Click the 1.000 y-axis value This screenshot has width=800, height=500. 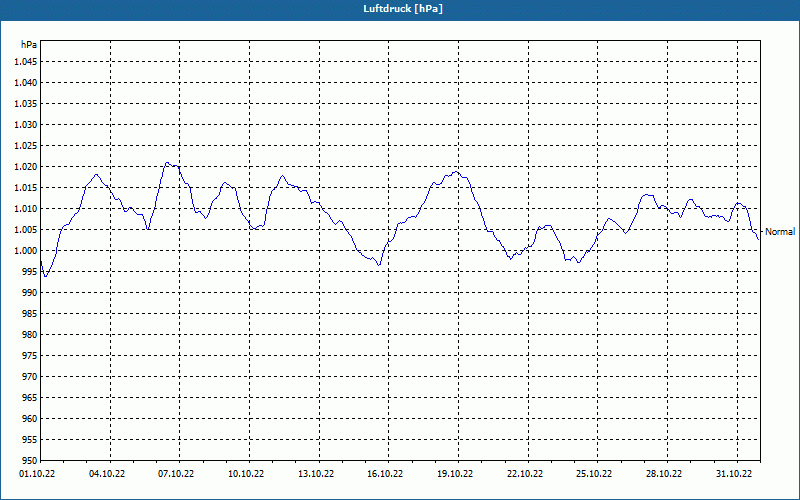pos(26,251)
